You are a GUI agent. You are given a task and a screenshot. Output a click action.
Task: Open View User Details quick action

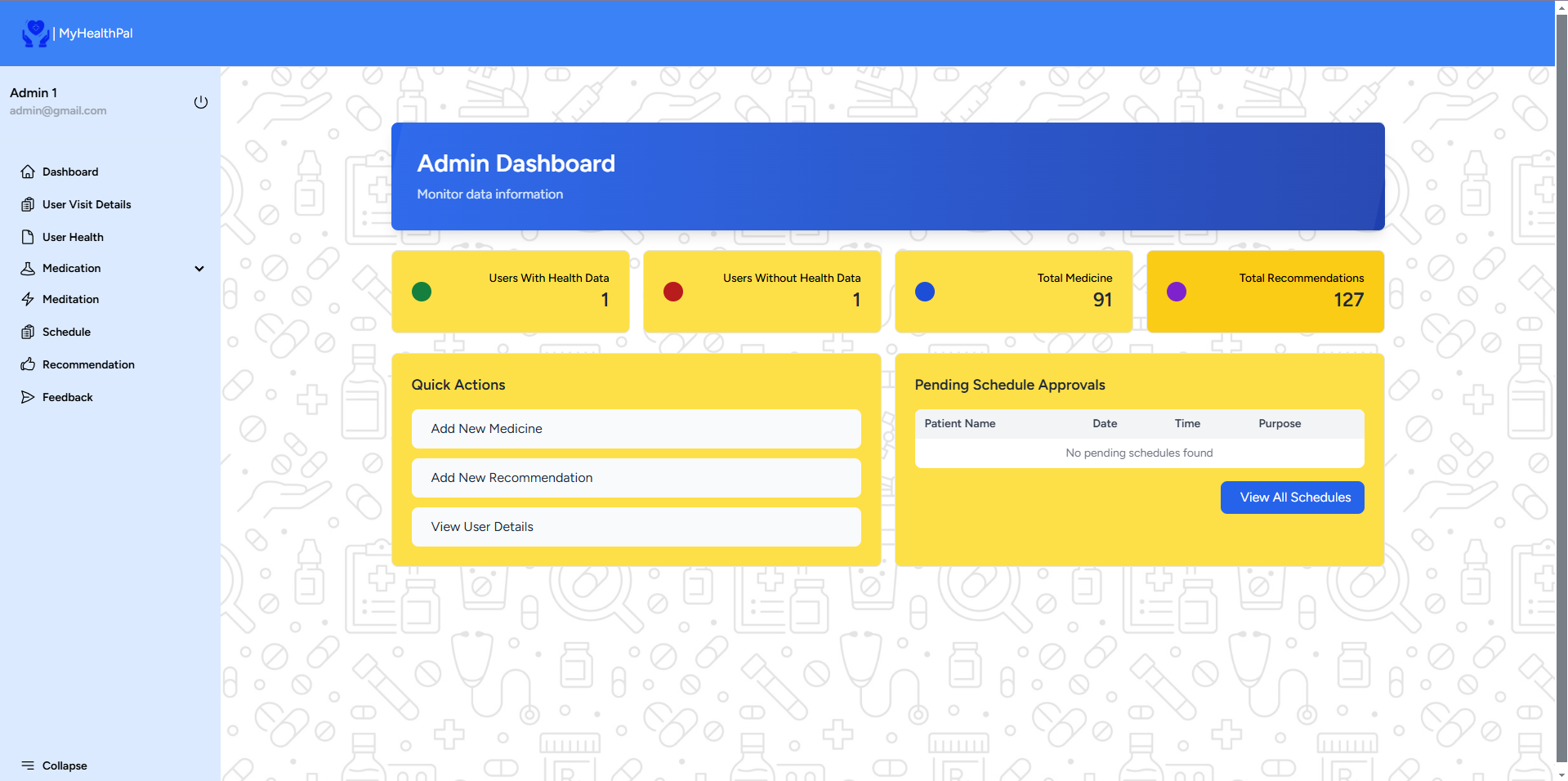click(x=636, y=527)
